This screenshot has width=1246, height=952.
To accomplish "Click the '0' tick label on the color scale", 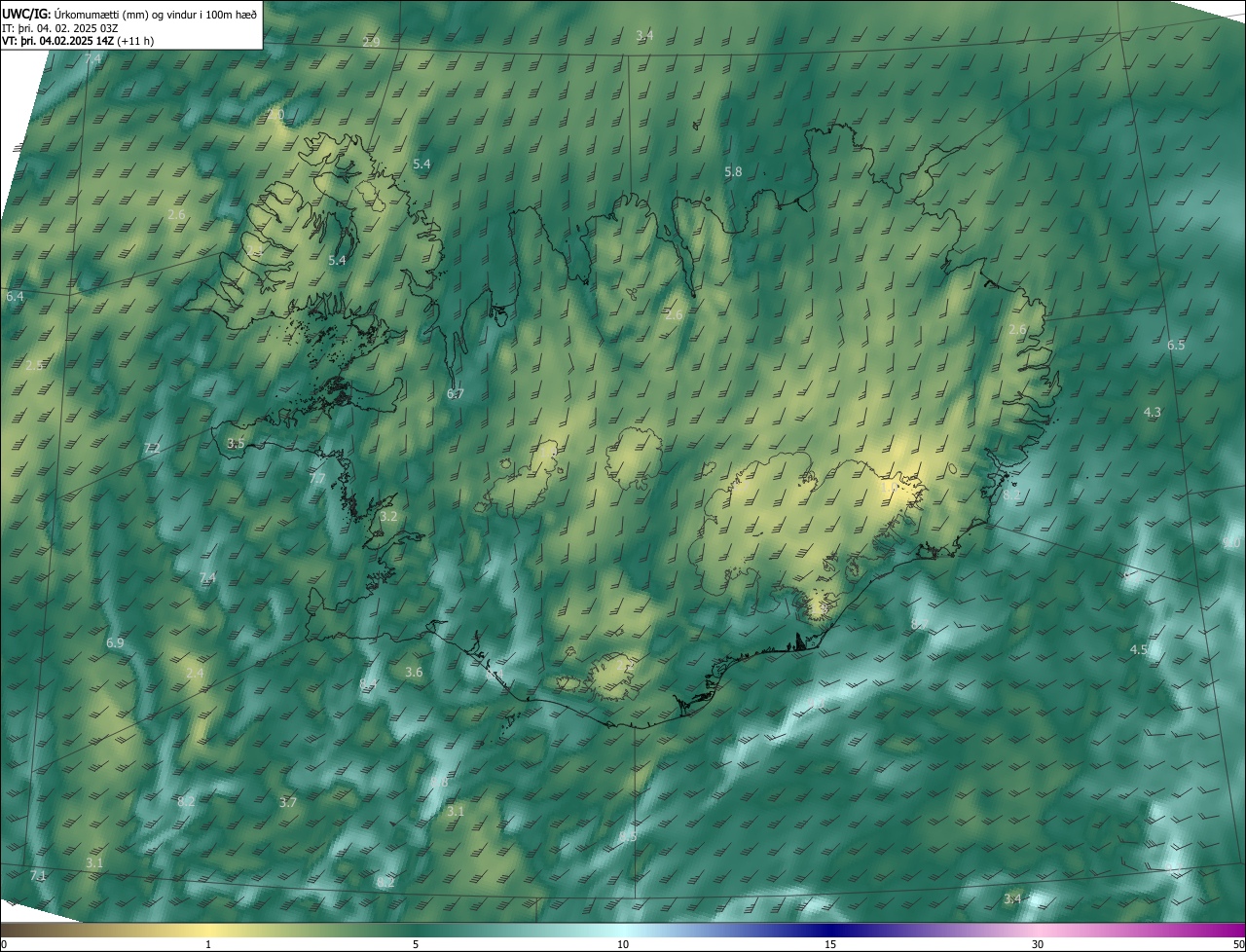I will coord(4,944).
